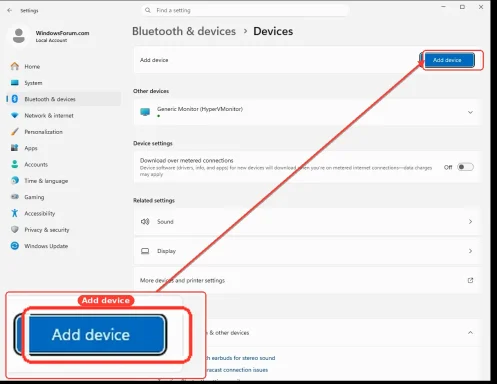Screen dimensions: 497x384
Task: Click the back arrow in Settings
Action: pos(9,10)
